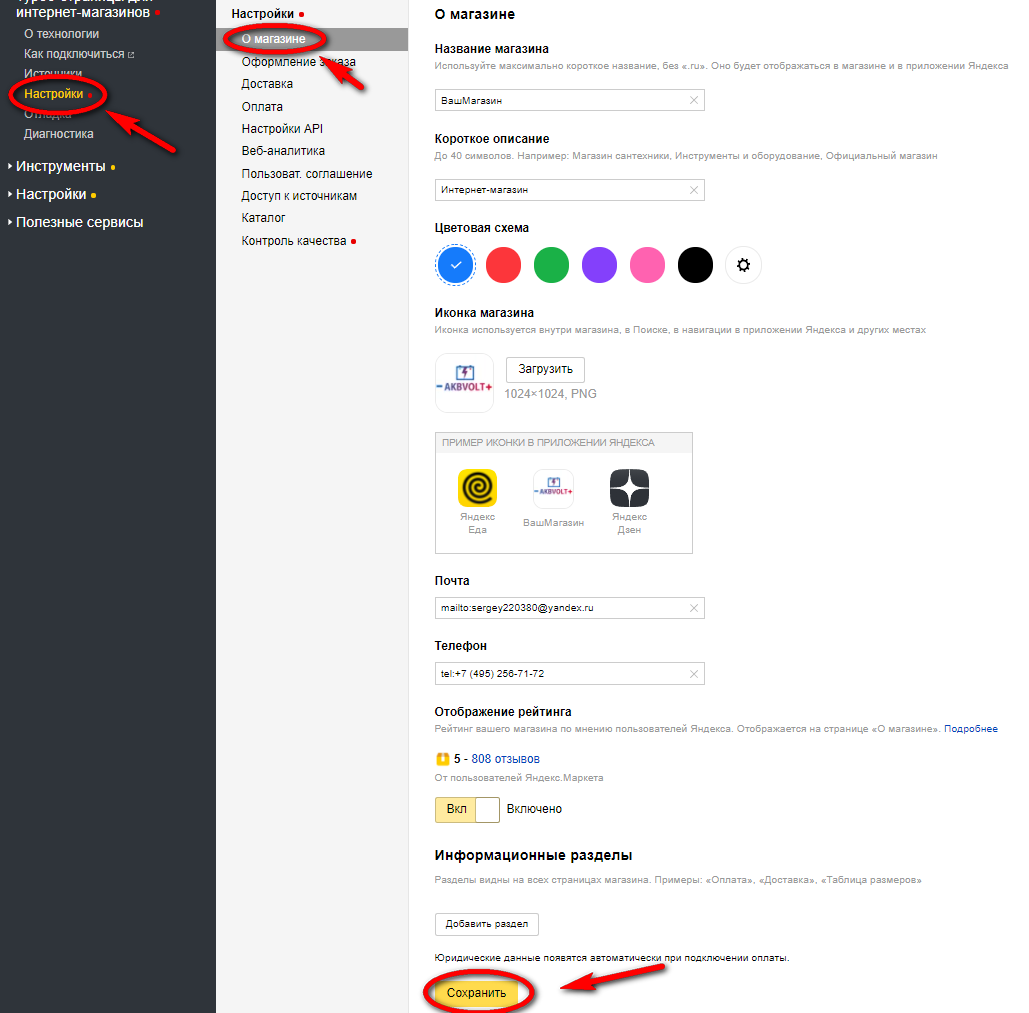Click into the Название магазина field
The width and height of the screenshot is (1029, 1013).
pyautogui.click(x=569, y=100)
